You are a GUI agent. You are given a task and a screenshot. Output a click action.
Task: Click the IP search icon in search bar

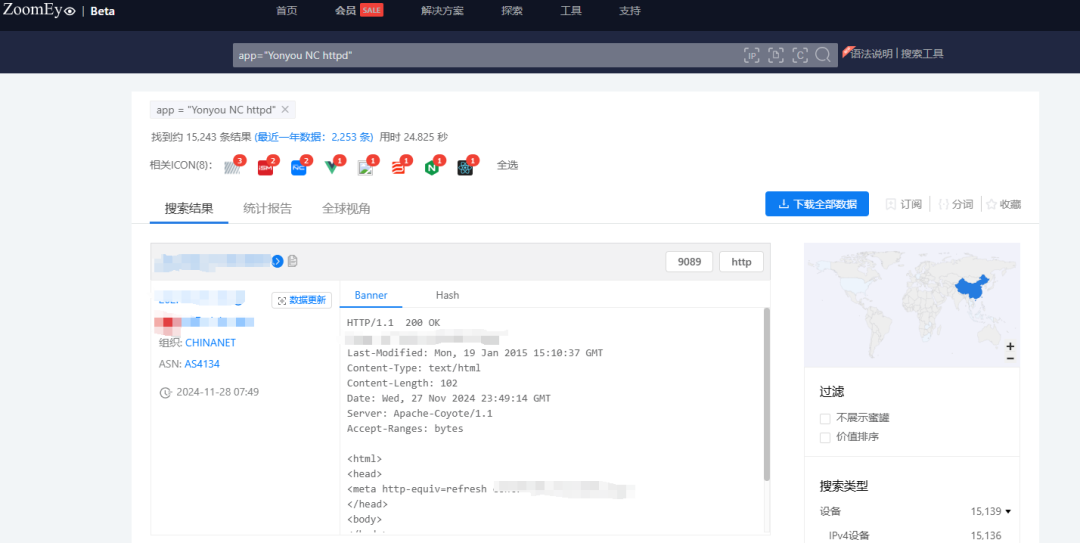(x=751, y=55)
